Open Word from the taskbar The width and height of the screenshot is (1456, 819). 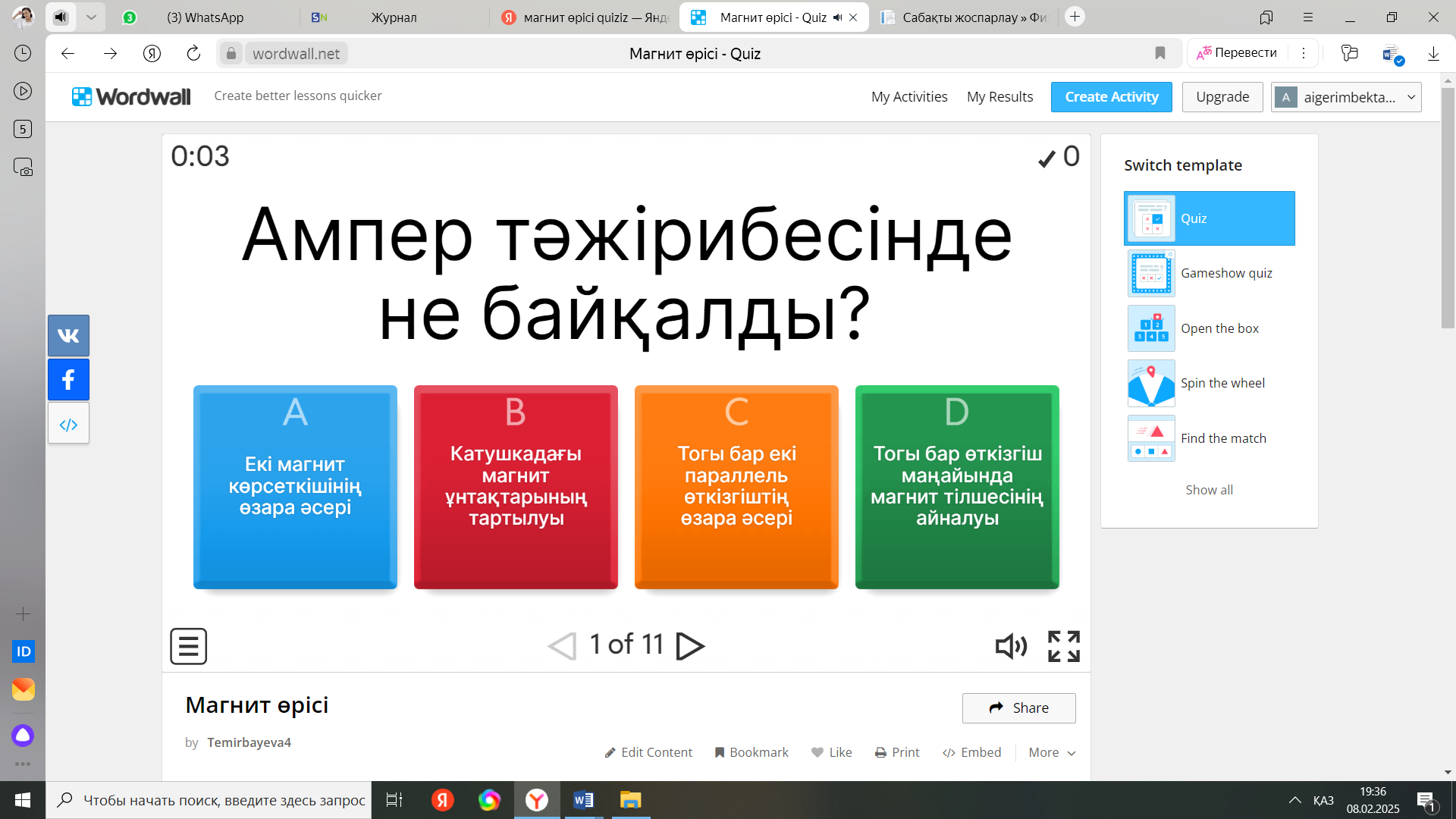[583, 800]
